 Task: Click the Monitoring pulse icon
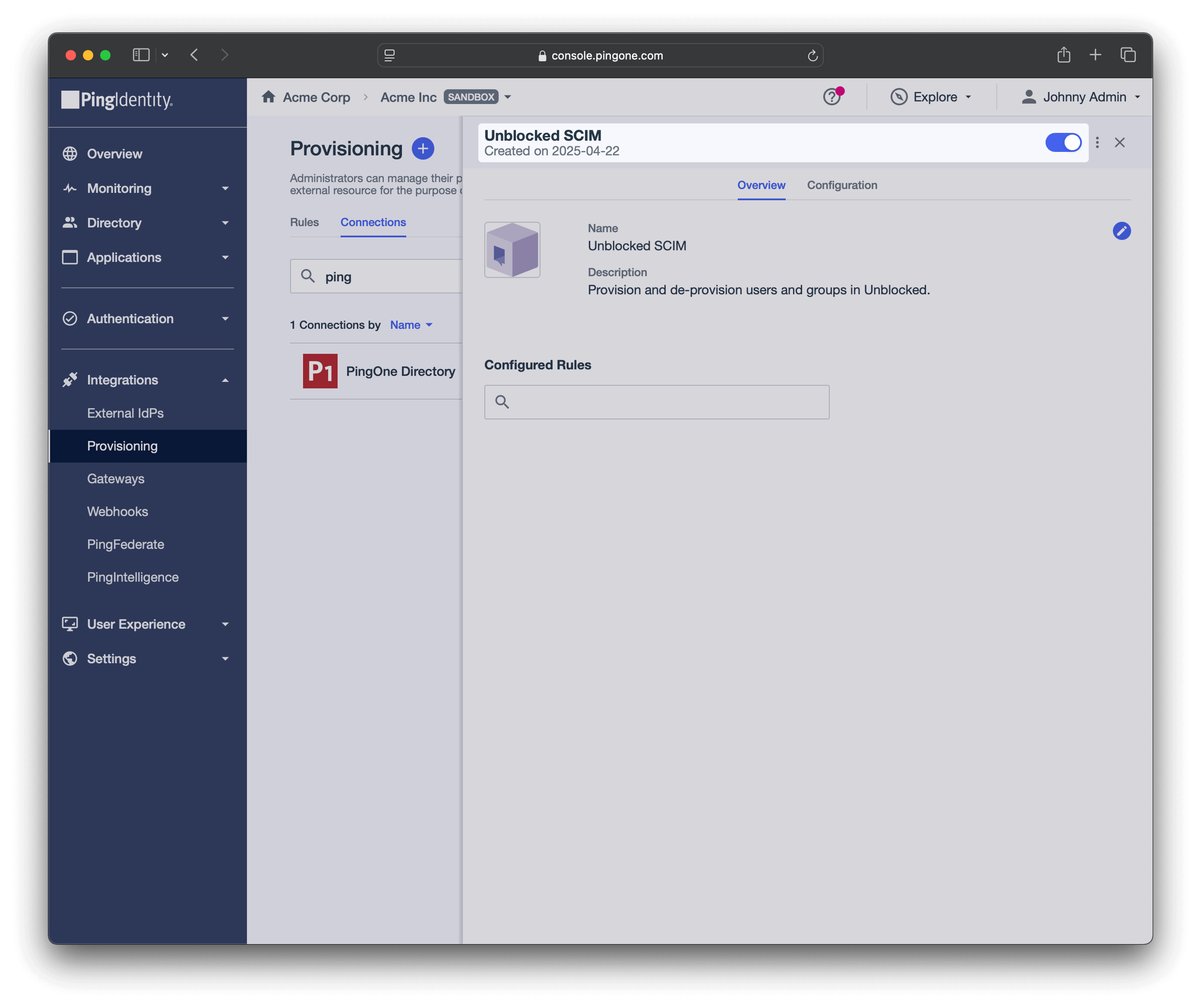(70, 188)
